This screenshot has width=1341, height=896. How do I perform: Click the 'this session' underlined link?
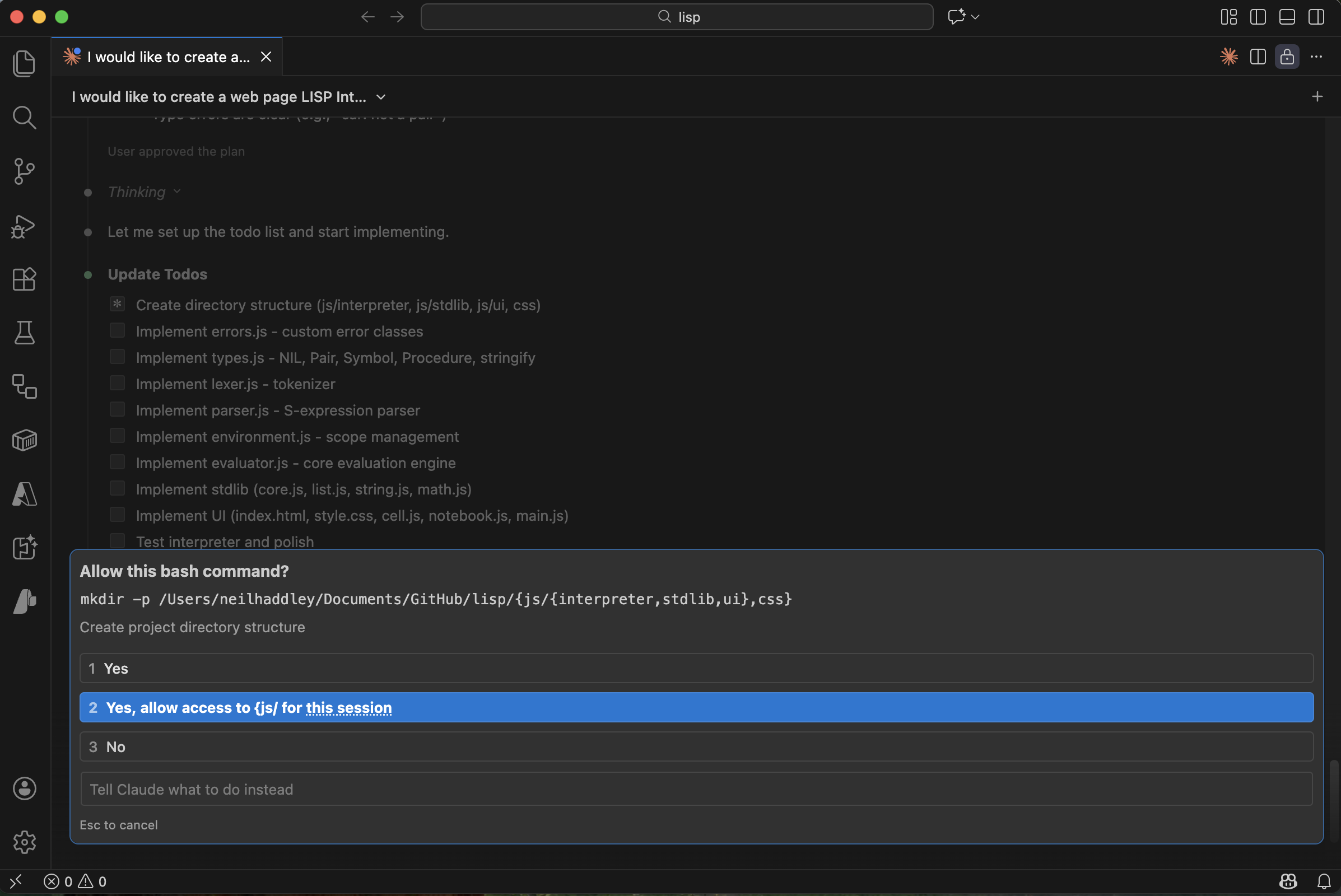[348, 707]
